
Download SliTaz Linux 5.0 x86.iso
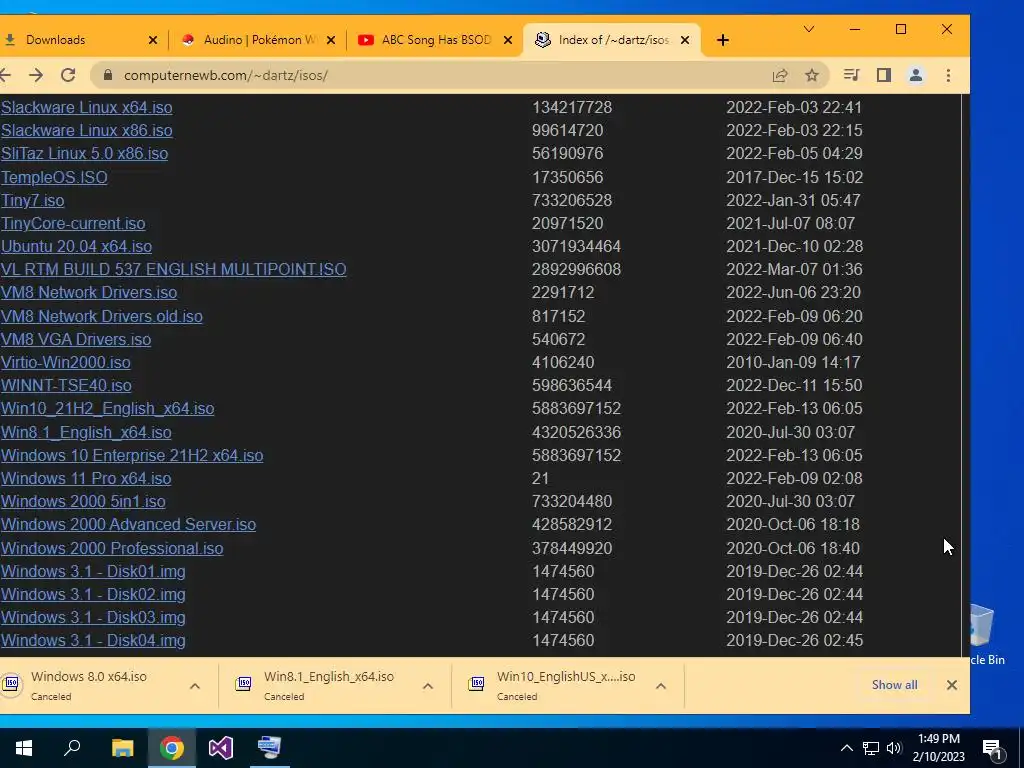point(84,153)
